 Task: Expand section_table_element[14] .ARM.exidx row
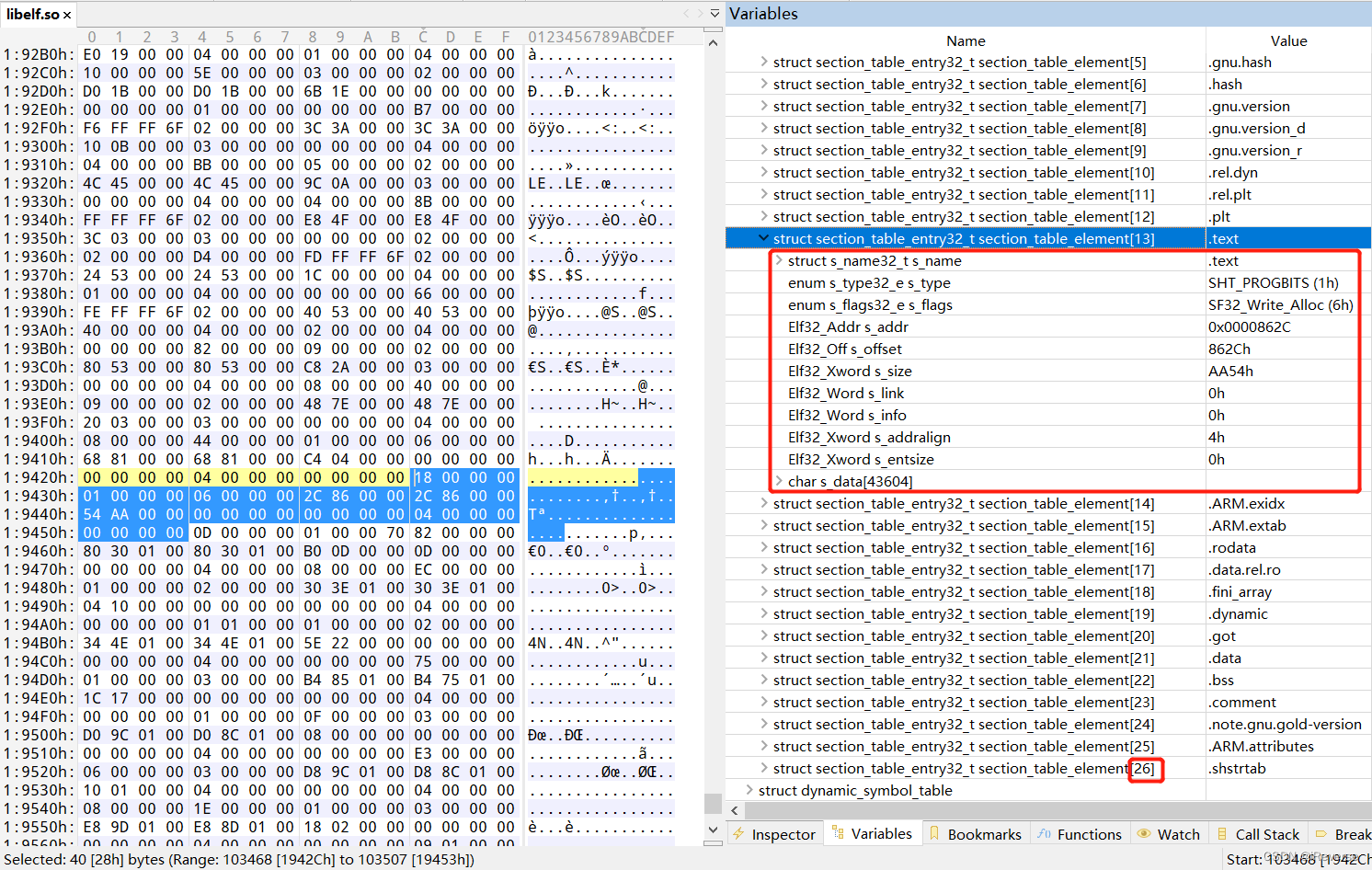[x=764, y=503]
